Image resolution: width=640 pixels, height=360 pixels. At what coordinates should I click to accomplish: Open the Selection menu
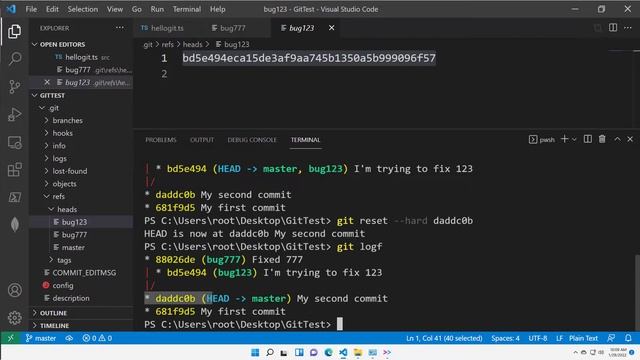82,9
